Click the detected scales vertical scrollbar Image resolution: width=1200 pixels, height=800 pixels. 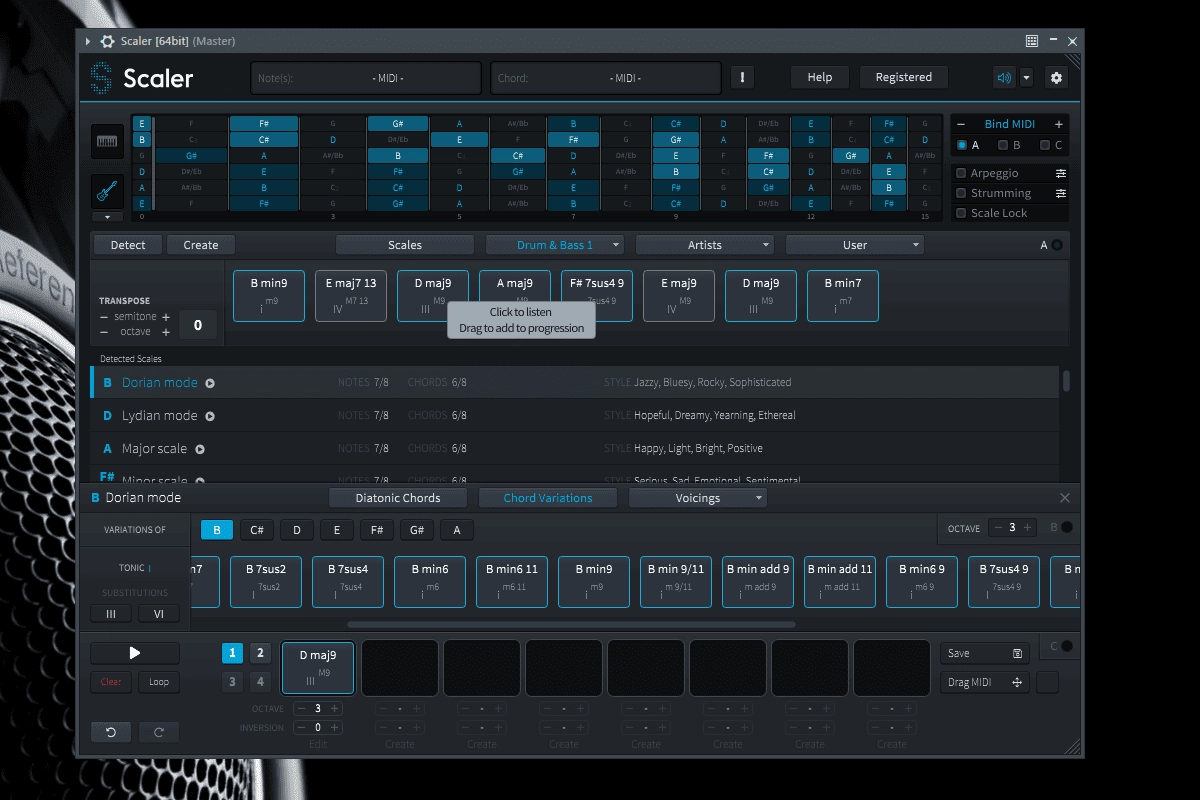[1066, 381]
